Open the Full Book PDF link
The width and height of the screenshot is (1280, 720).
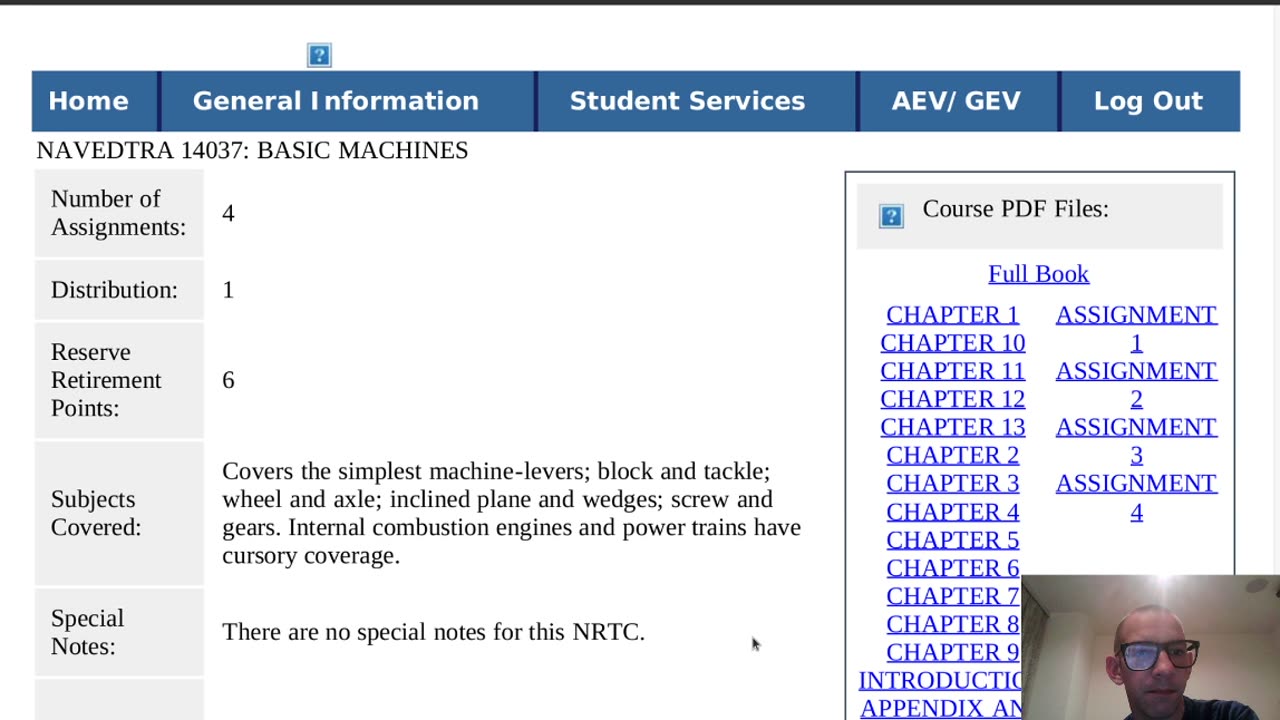[1038, 274]
